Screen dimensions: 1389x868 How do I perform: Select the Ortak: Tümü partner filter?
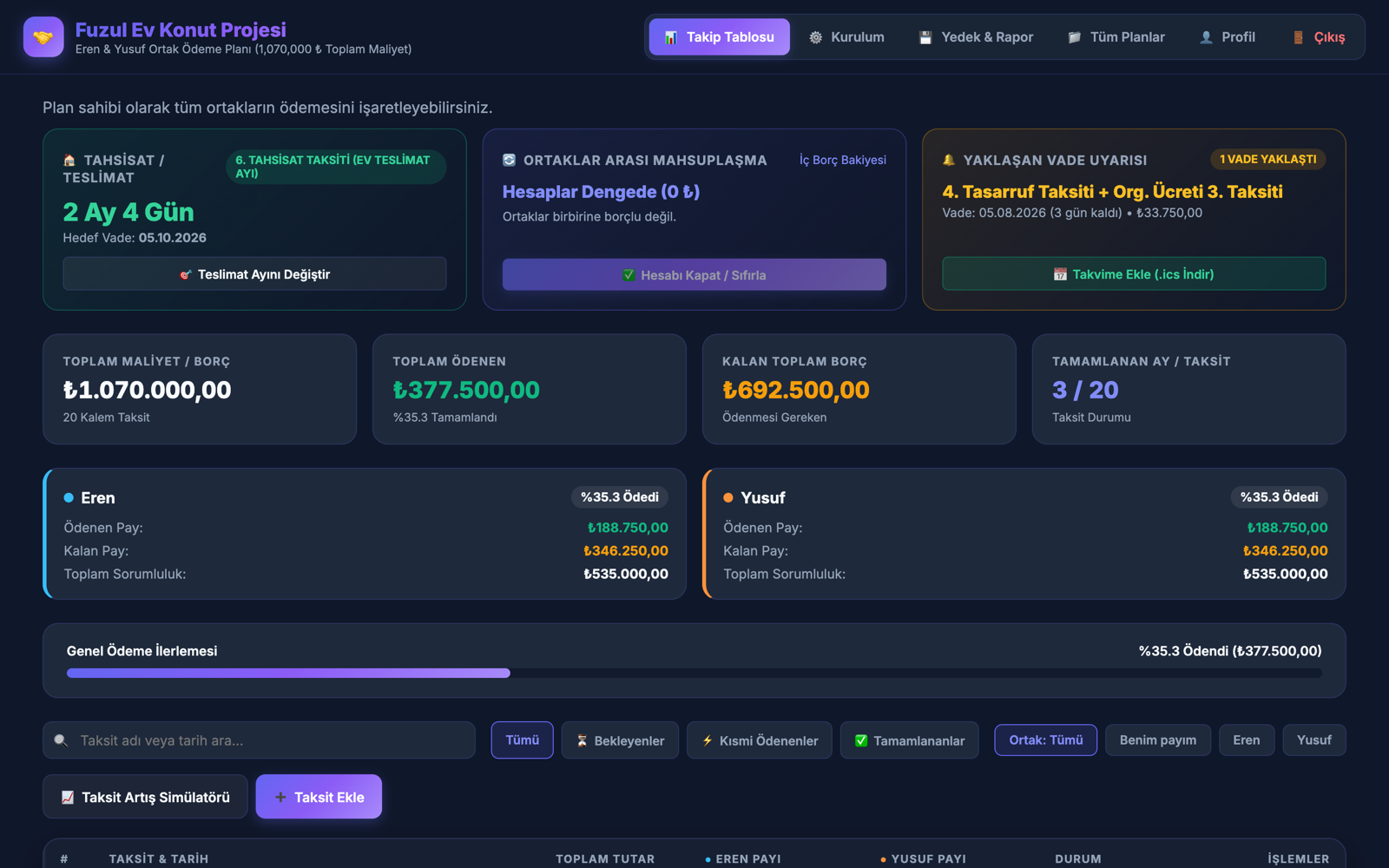coord(1045,740)
